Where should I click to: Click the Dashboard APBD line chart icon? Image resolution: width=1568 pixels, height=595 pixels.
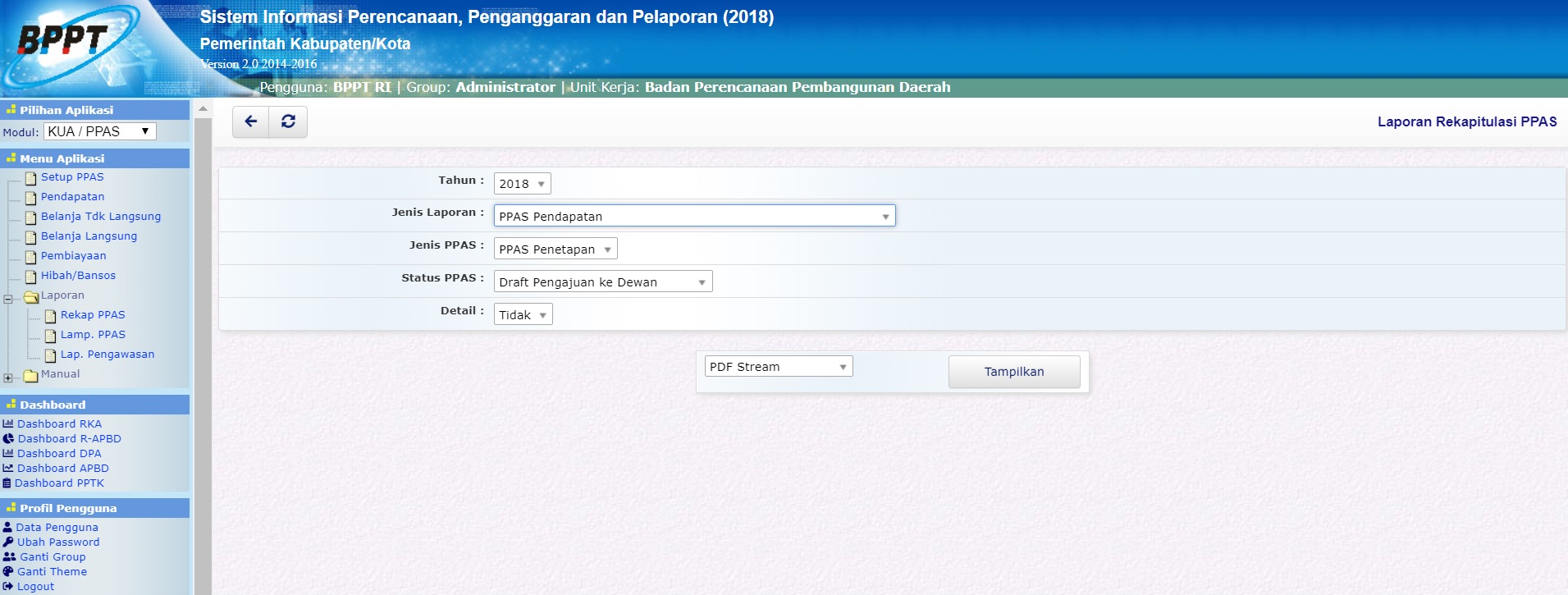point(8,468)
